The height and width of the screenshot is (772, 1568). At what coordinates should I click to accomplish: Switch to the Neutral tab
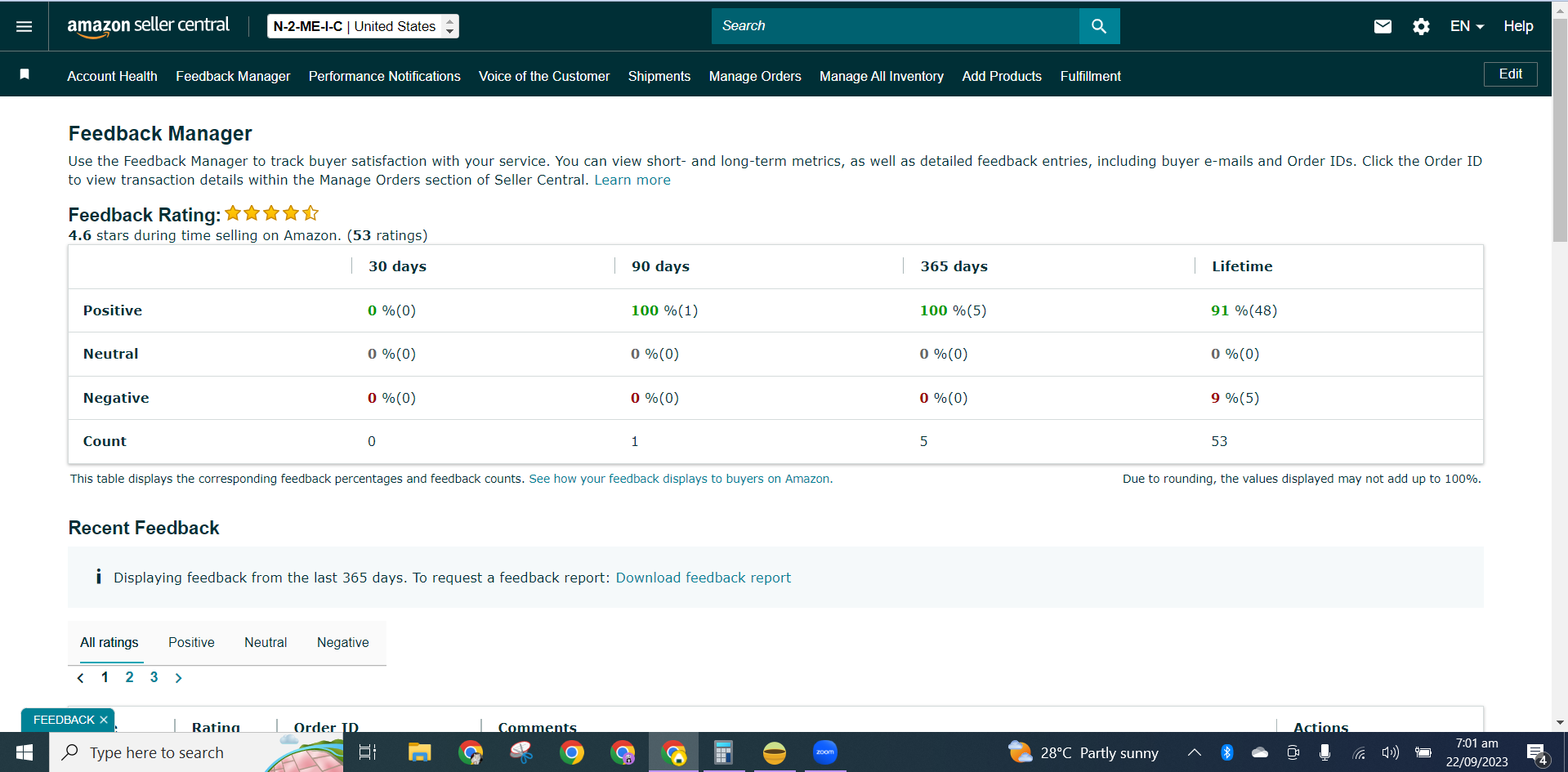click(266, 643)
